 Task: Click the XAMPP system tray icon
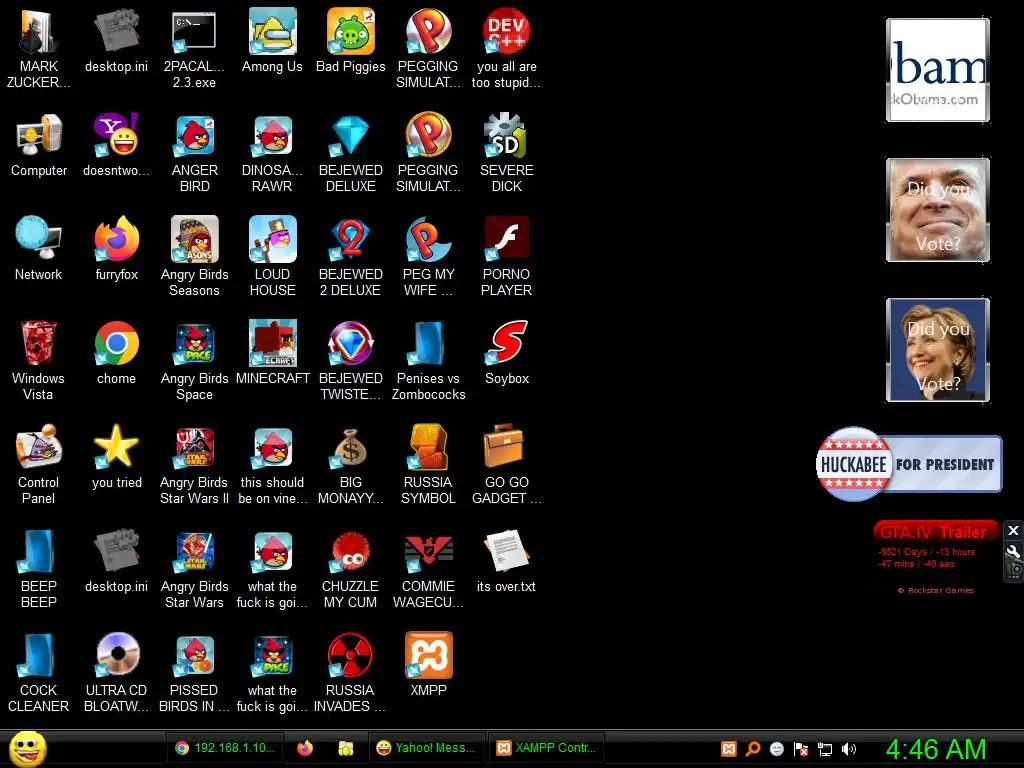729,749
